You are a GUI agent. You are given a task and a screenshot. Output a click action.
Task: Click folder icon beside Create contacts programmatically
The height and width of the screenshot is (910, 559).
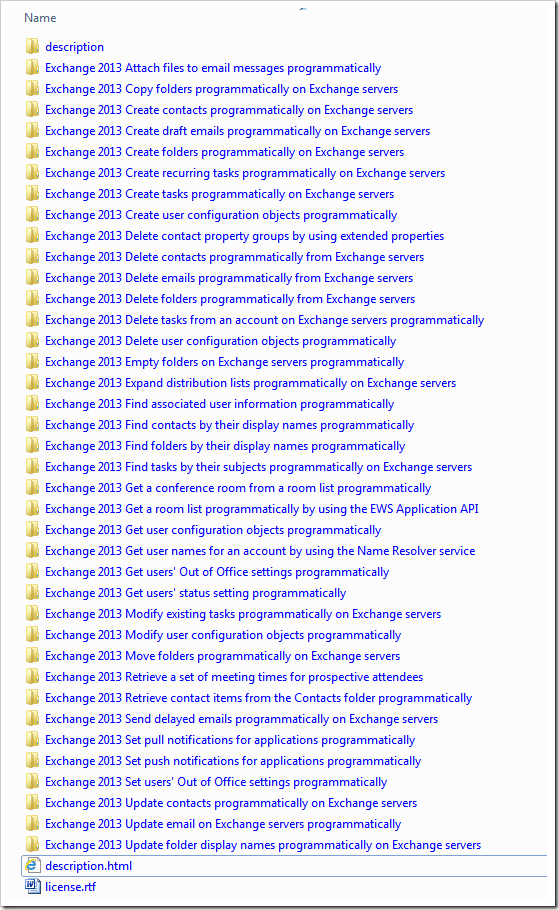33,109
